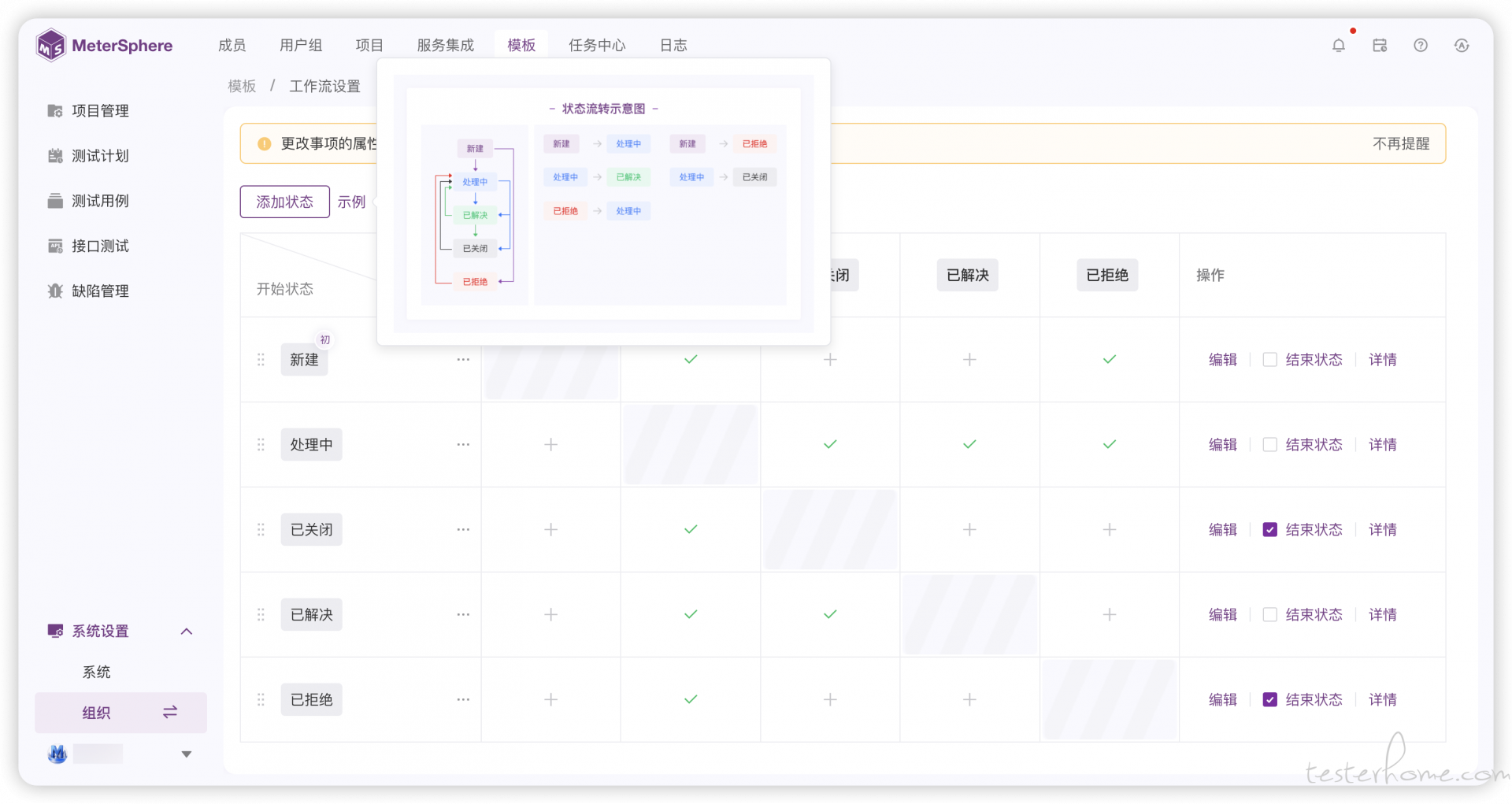Open more options for 已解决 status
The image size is (1512, 804).
click(463, 615)
